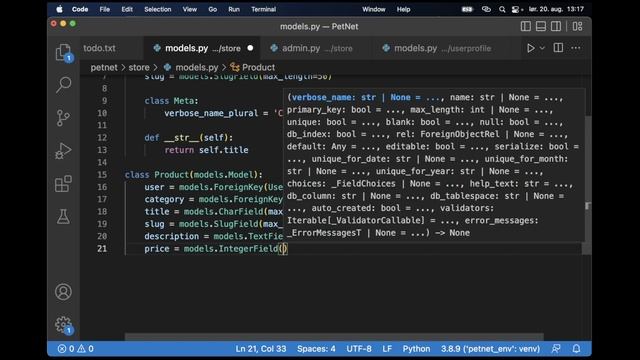
Task: Select language mode Python in status bar
Action: coord(416,349)
